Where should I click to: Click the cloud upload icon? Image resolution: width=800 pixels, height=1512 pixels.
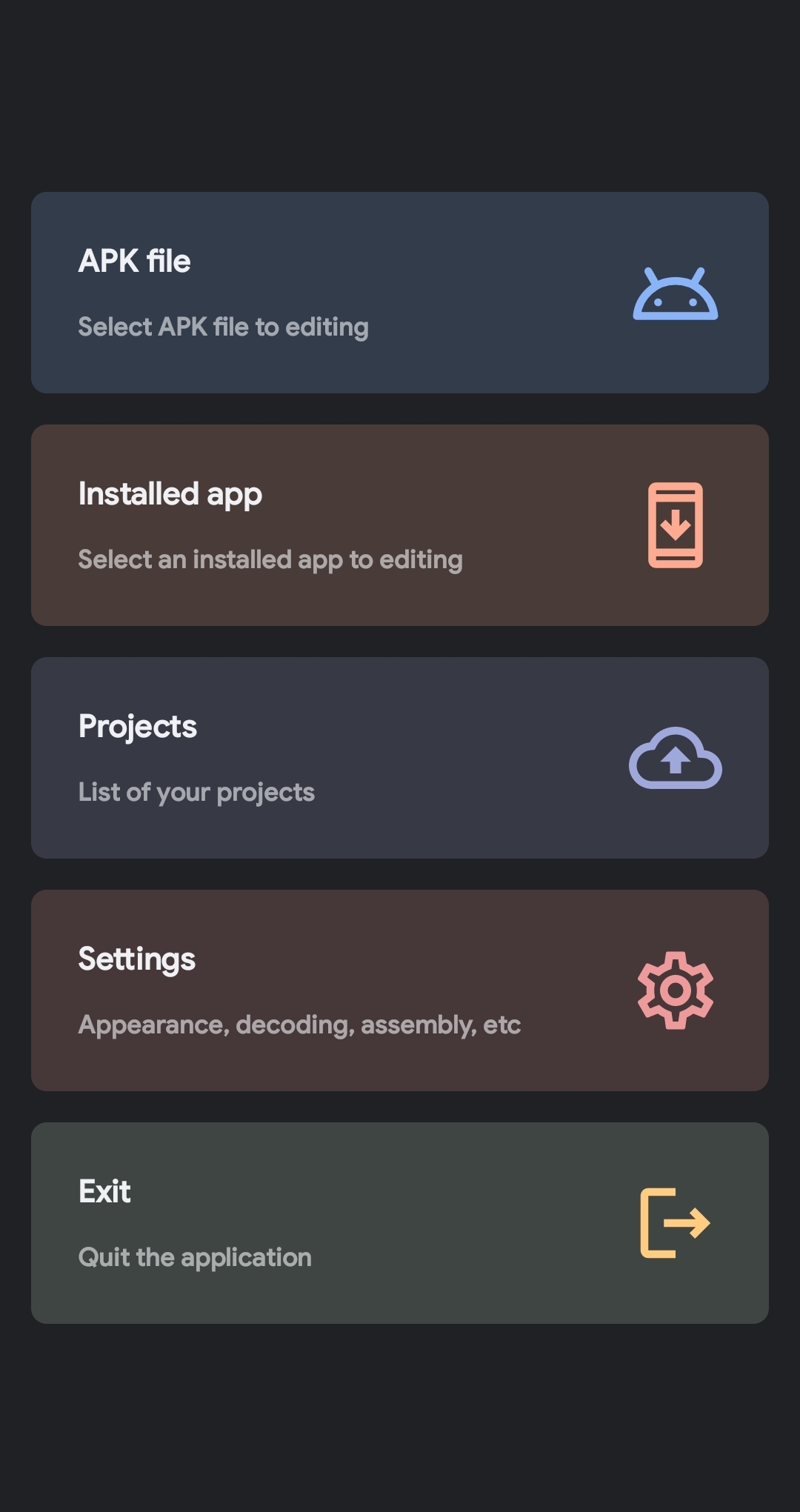(675, 758)
